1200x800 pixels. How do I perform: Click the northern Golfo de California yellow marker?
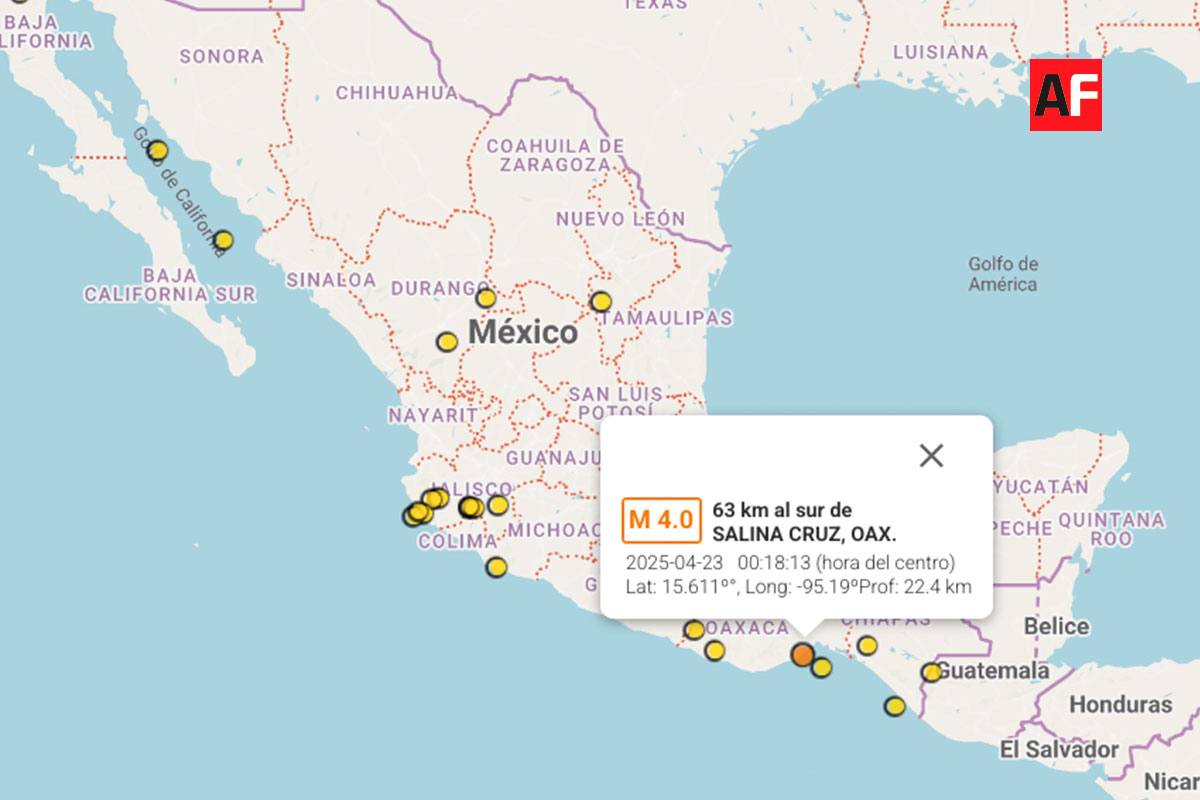[157, 151]
